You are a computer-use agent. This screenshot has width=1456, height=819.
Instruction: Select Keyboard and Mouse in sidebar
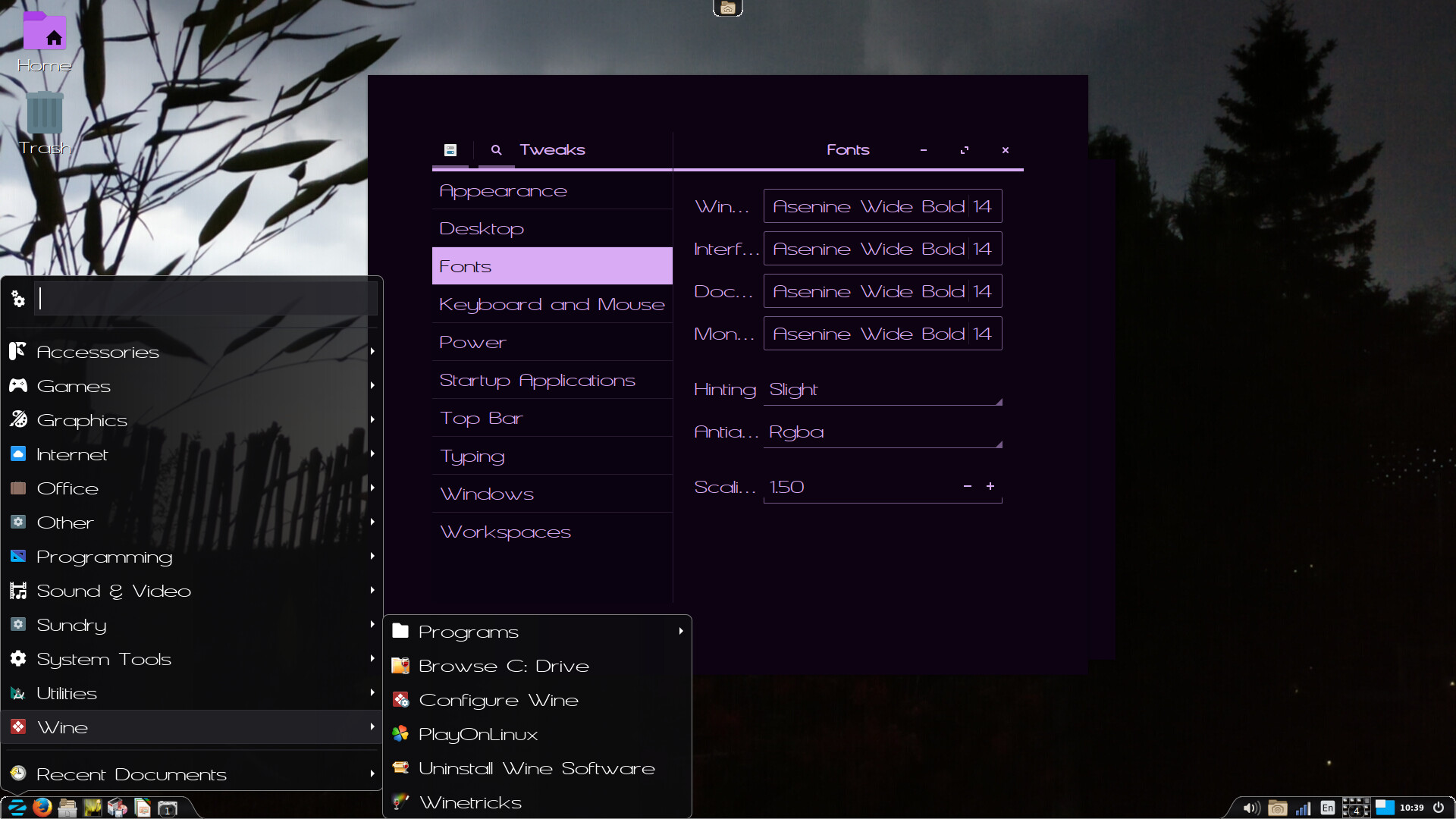tap(551, 304)
